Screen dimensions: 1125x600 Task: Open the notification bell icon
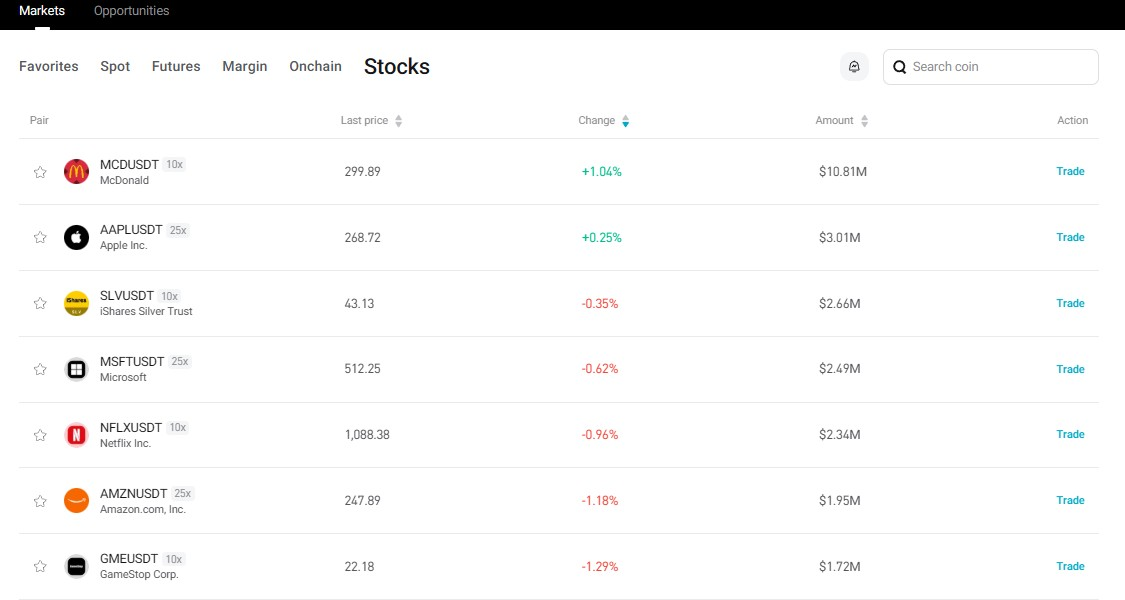pyautogui.click(x=853, y=66)
